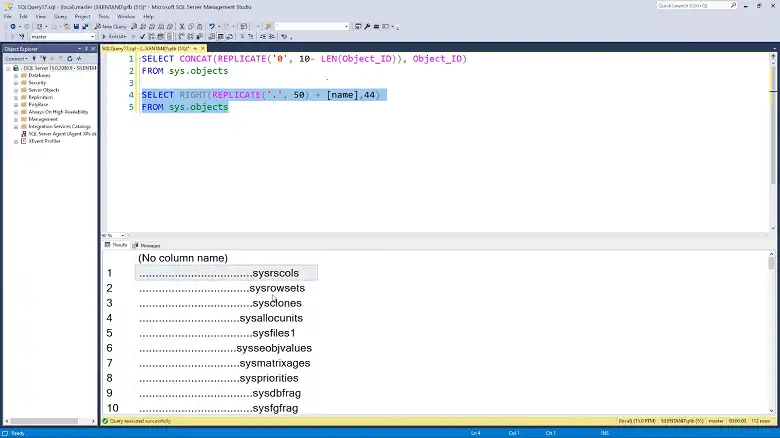Click the navigate back circle icon

(12, 26)
